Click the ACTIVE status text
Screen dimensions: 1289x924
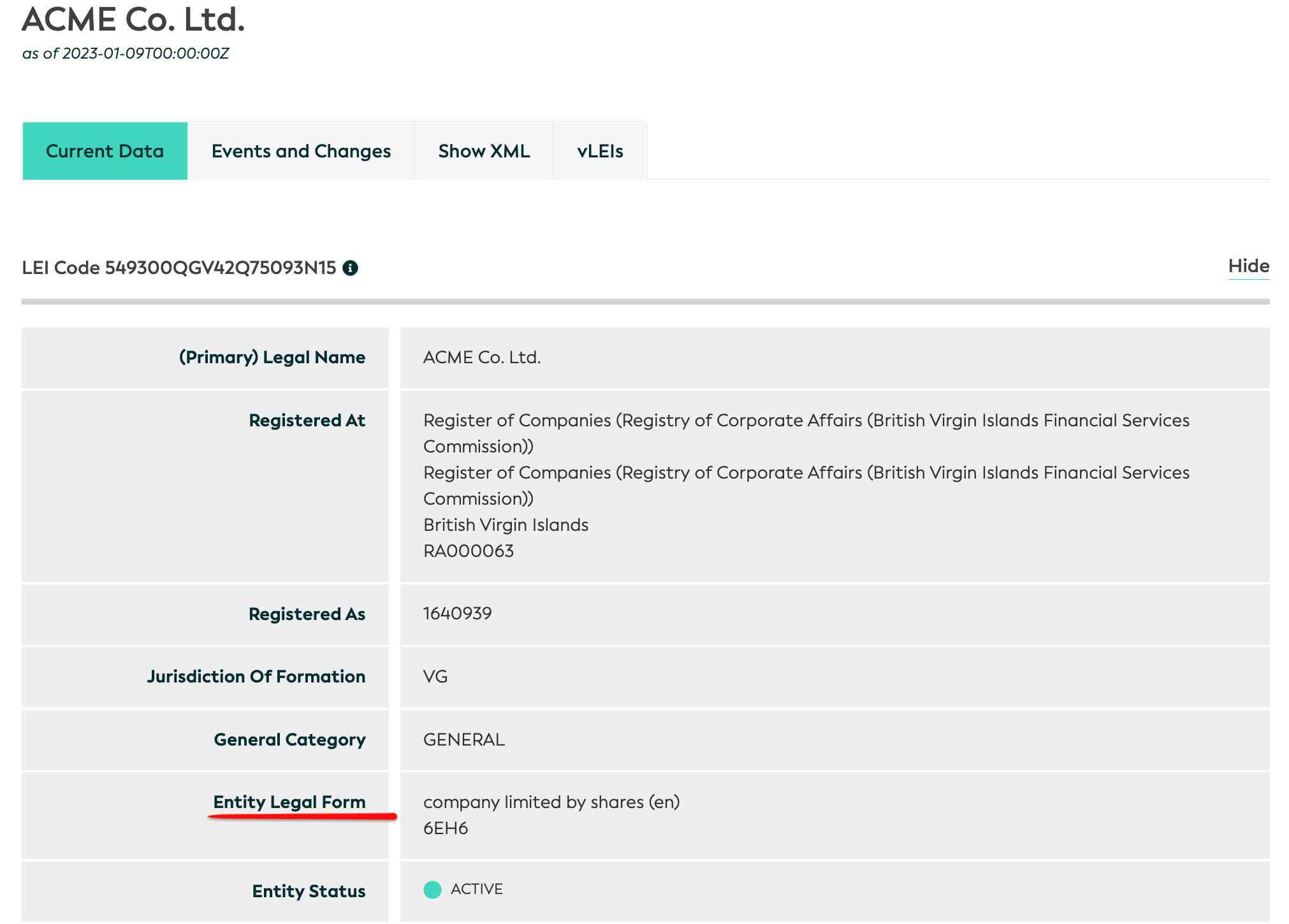coord(477,890)
